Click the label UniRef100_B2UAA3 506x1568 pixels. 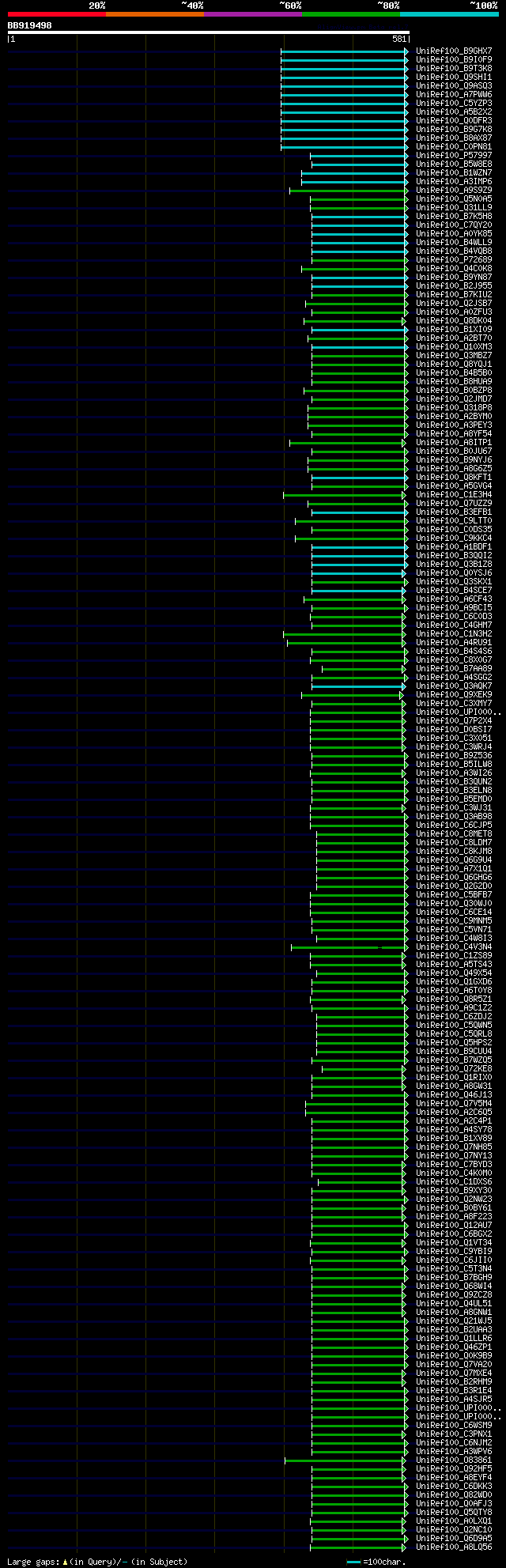[x=454, y=1329]
